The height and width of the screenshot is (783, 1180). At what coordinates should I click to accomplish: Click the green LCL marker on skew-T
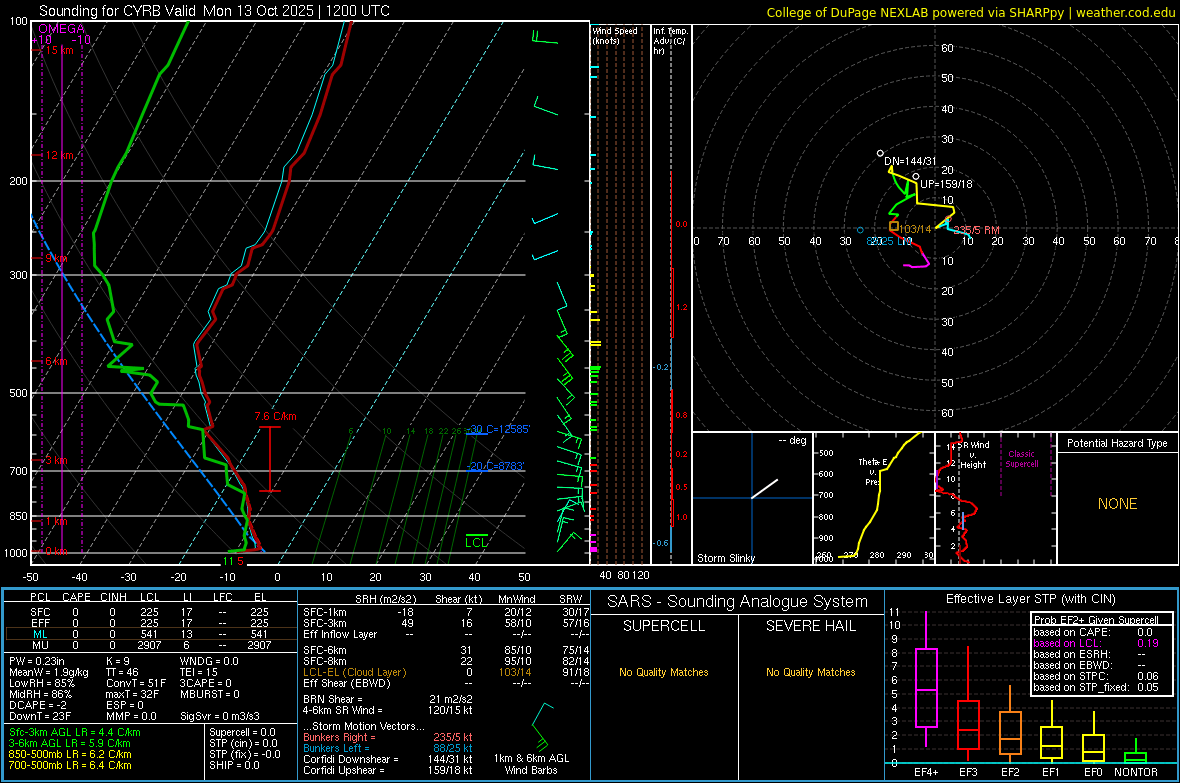(476, 541)
